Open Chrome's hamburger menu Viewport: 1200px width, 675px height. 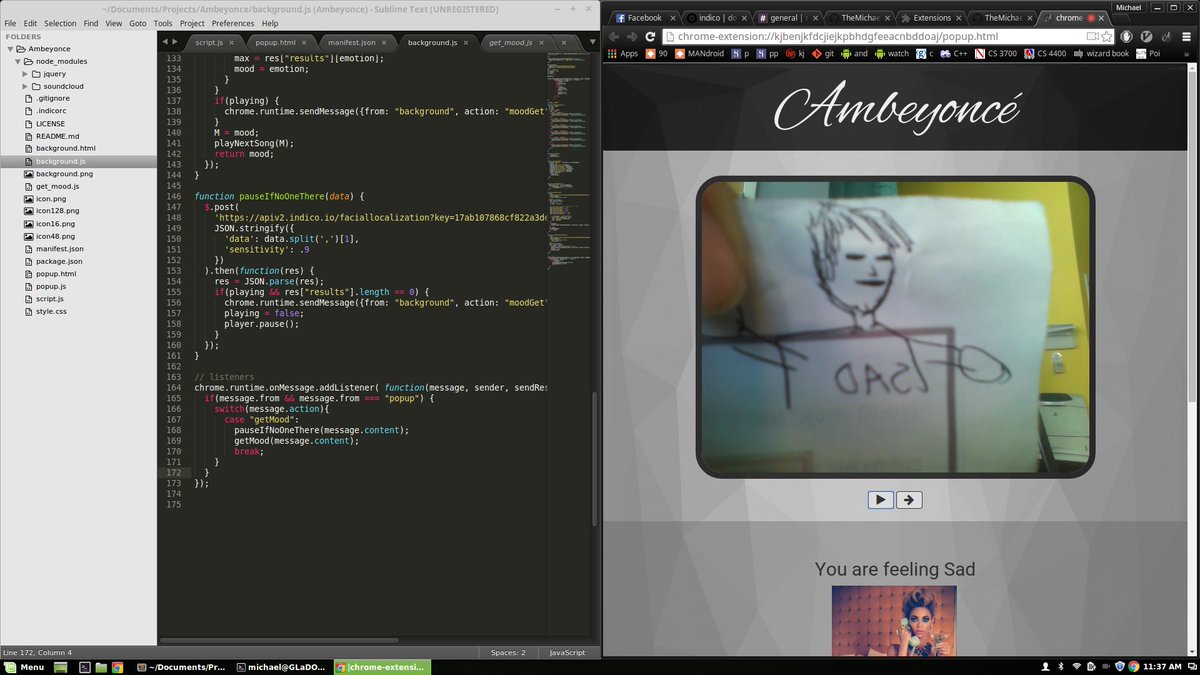1187,36
